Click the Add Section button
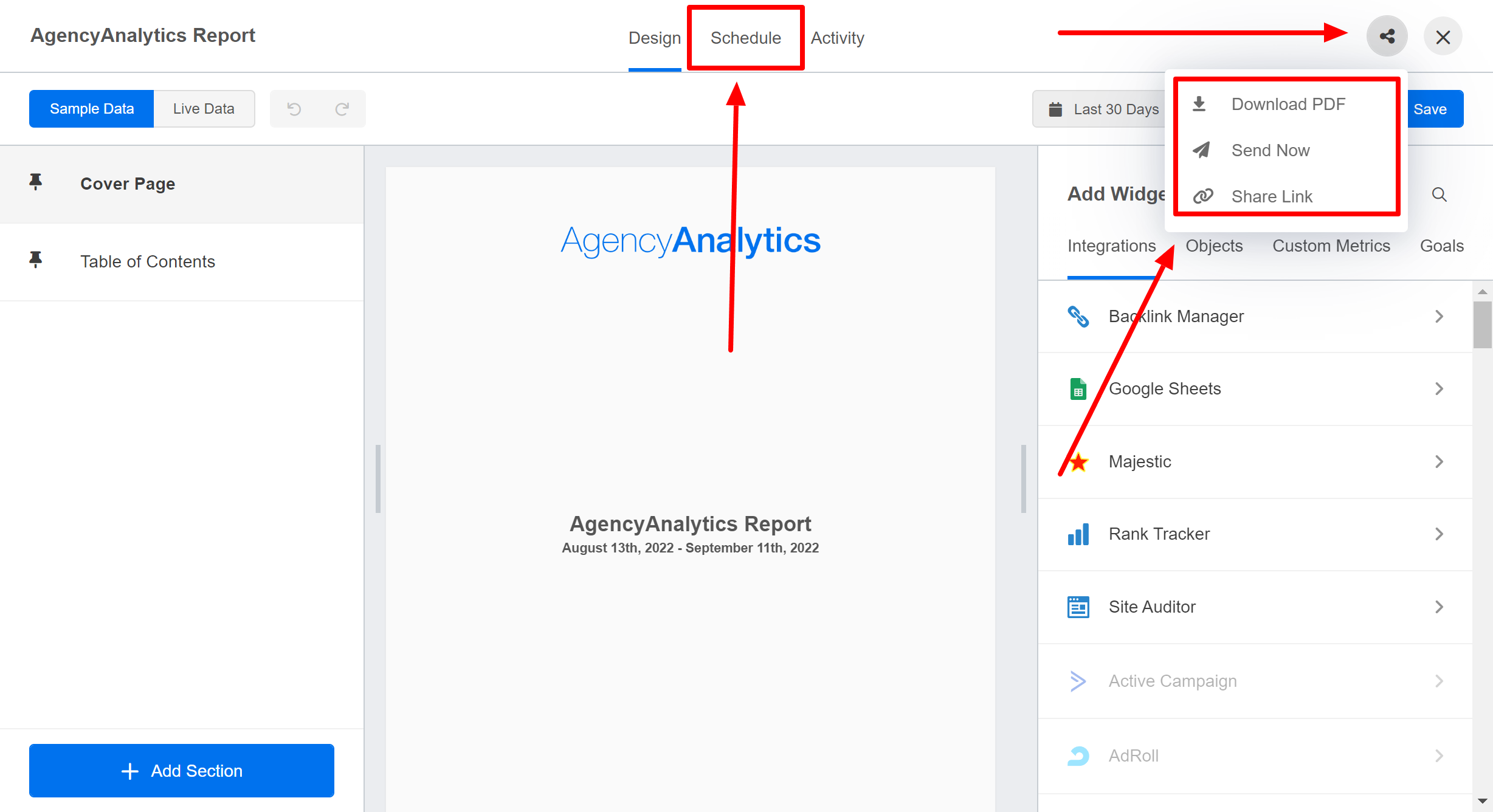 pyautogui.click(x=182, y=771)
